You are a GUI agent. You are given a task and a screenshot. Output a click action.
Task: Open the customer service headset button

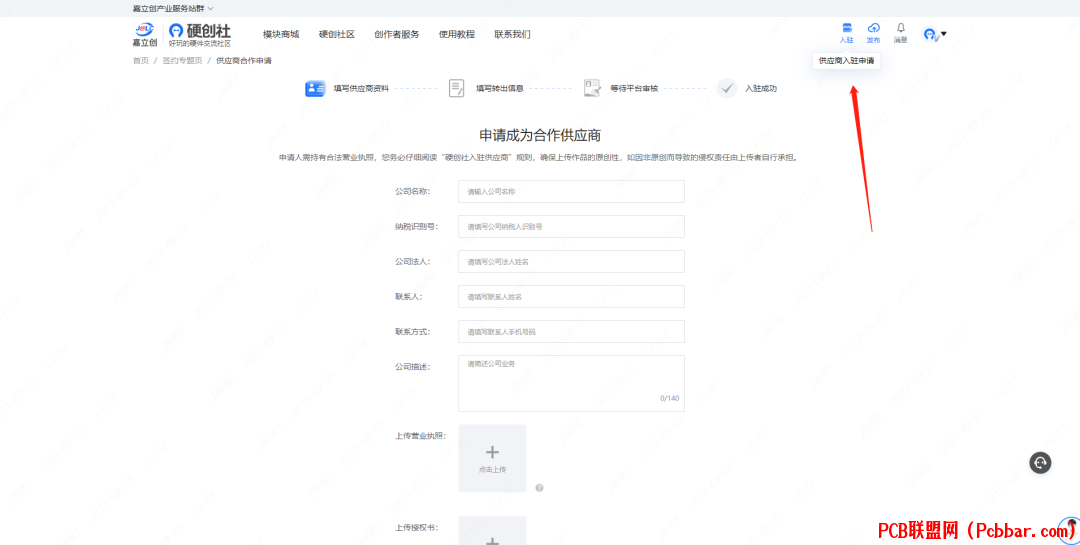click(1040, 462)
